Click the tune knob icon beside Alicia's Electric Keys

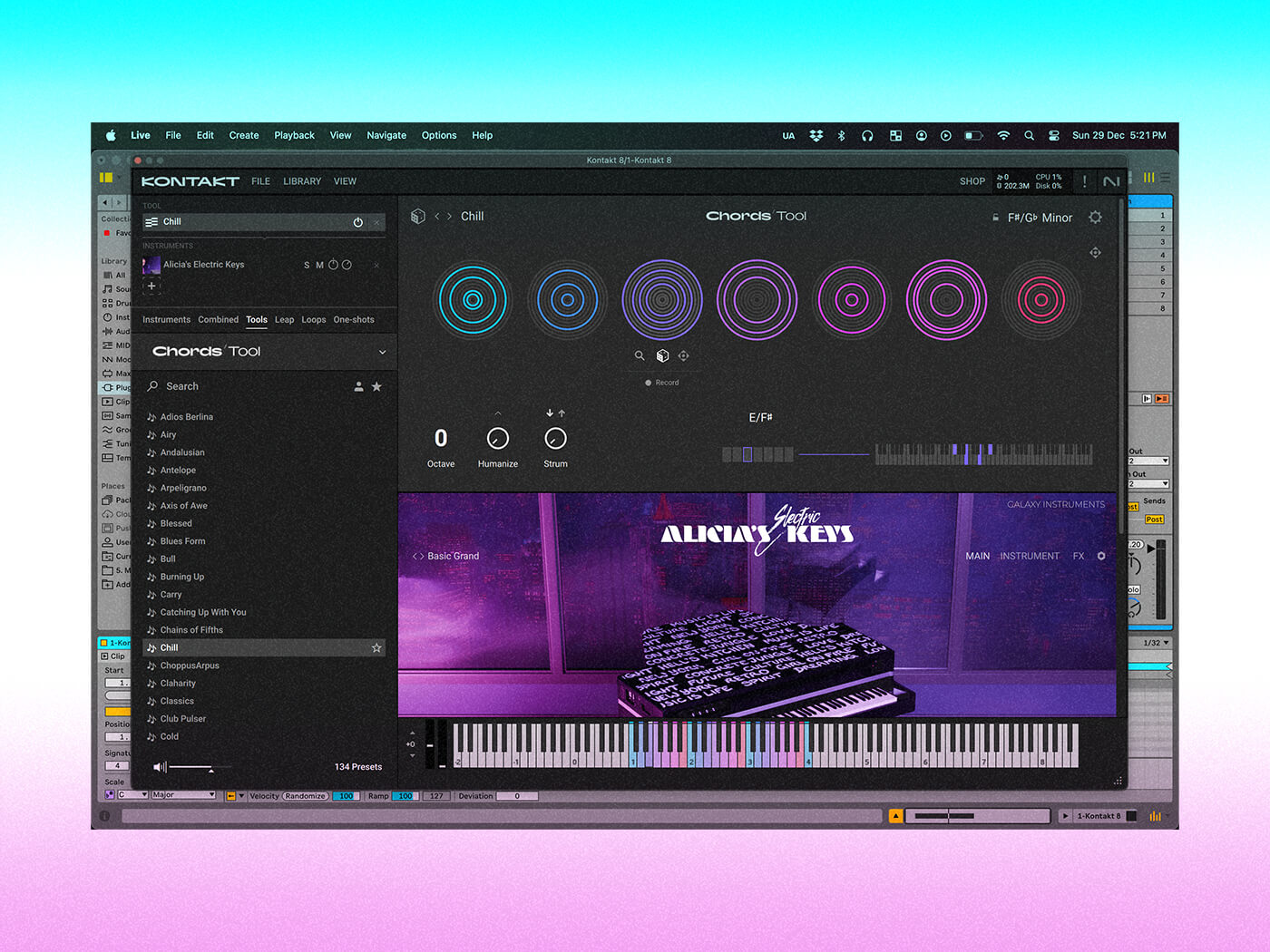[333, 265]
